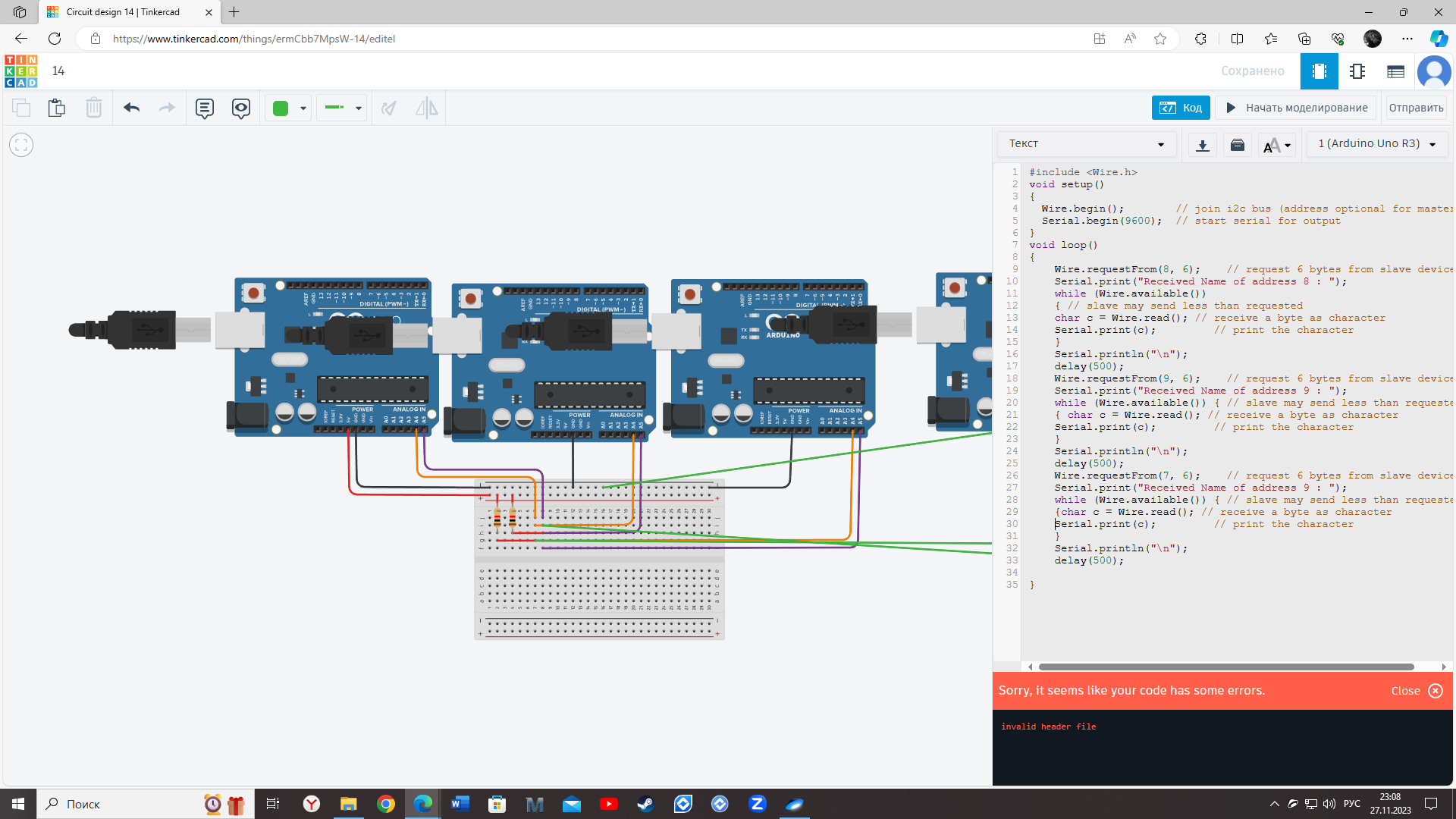The width and height of the screenshot is (1456, 819).
Task: Open the component list view
Action: tap(1395, 71)
